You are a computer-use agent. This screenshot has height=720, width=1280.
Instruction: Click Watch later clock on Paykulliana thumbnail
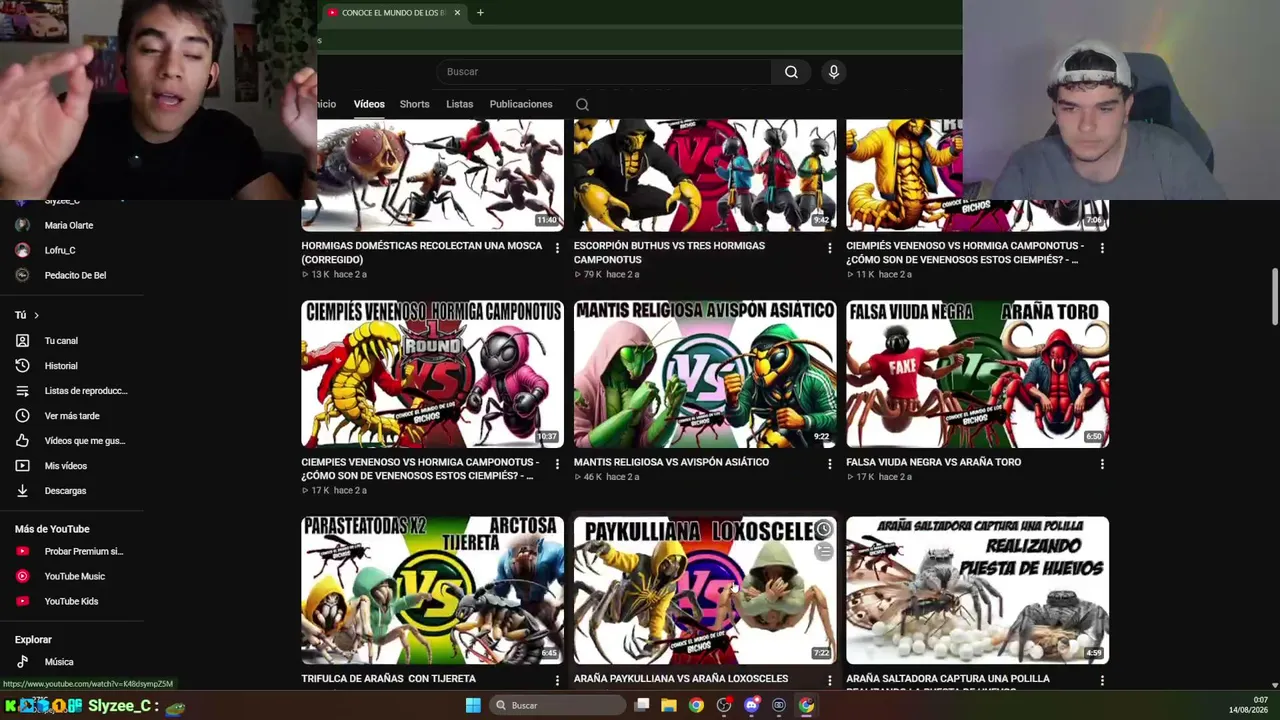(823, 529)
